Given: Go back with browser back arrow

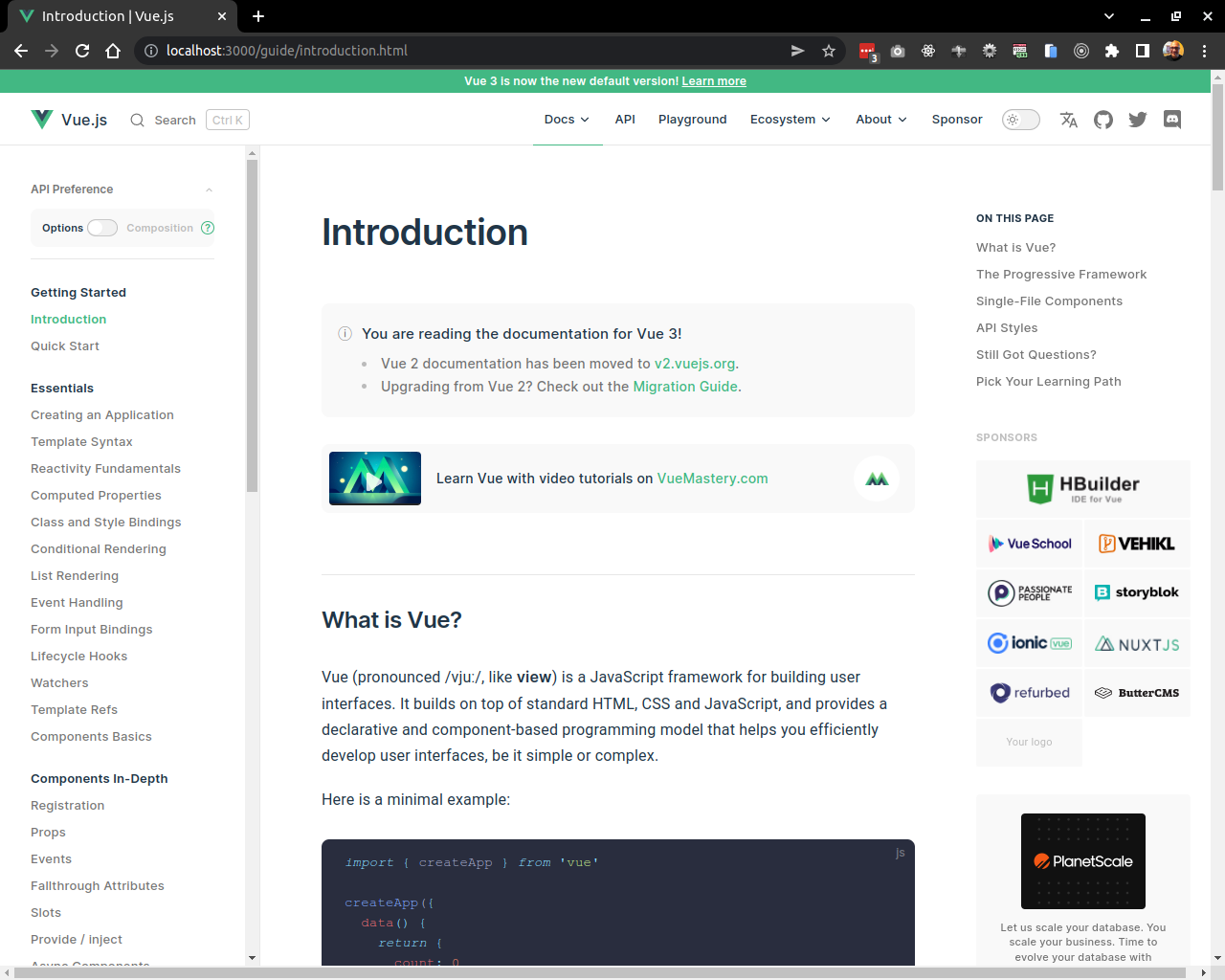Looking at the screenshot, I should pyautogui.click(x=21, y=51).
